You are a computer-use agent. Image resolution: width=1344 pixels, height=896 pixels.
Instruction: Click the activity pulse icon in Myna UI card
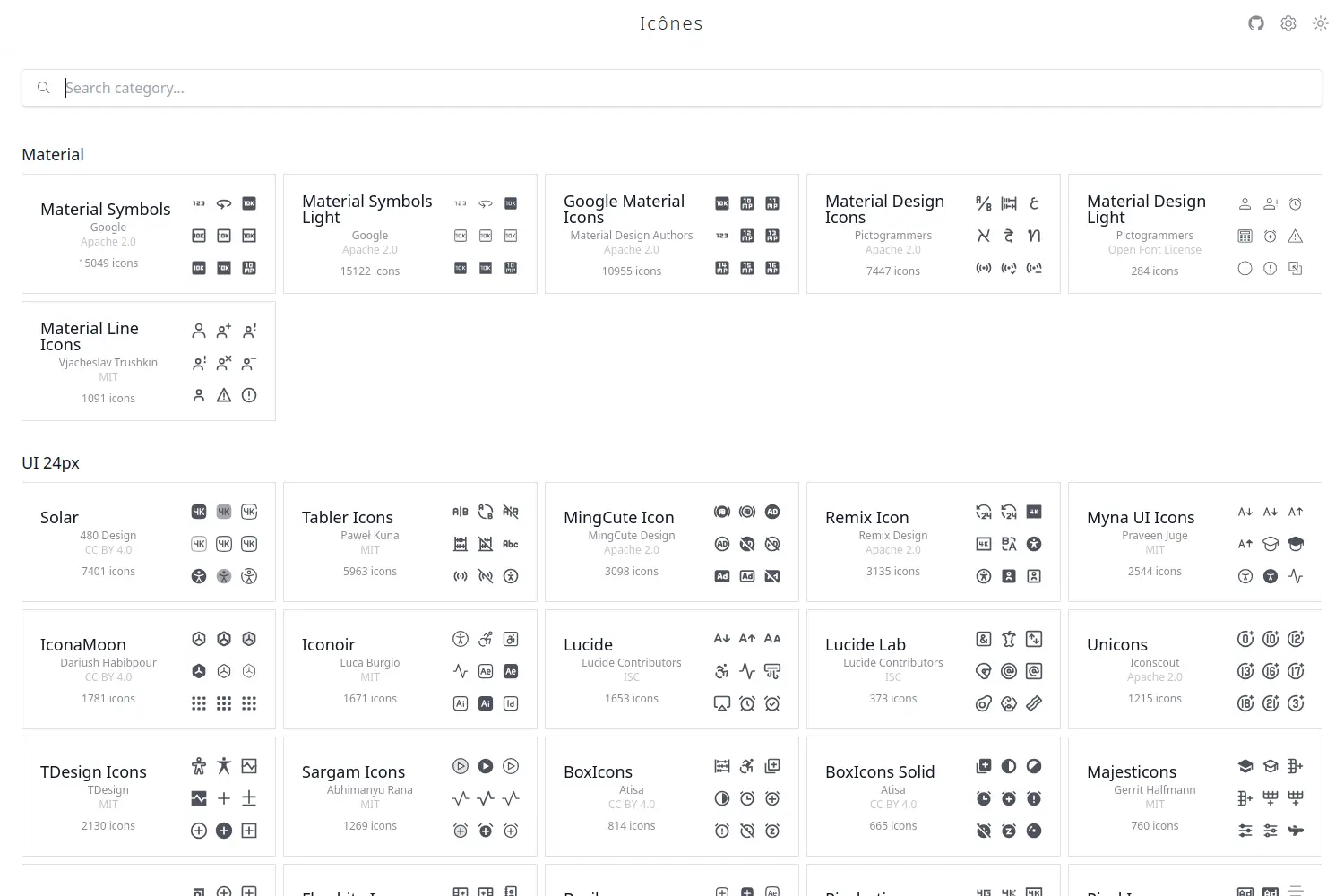click(1296, 576)
